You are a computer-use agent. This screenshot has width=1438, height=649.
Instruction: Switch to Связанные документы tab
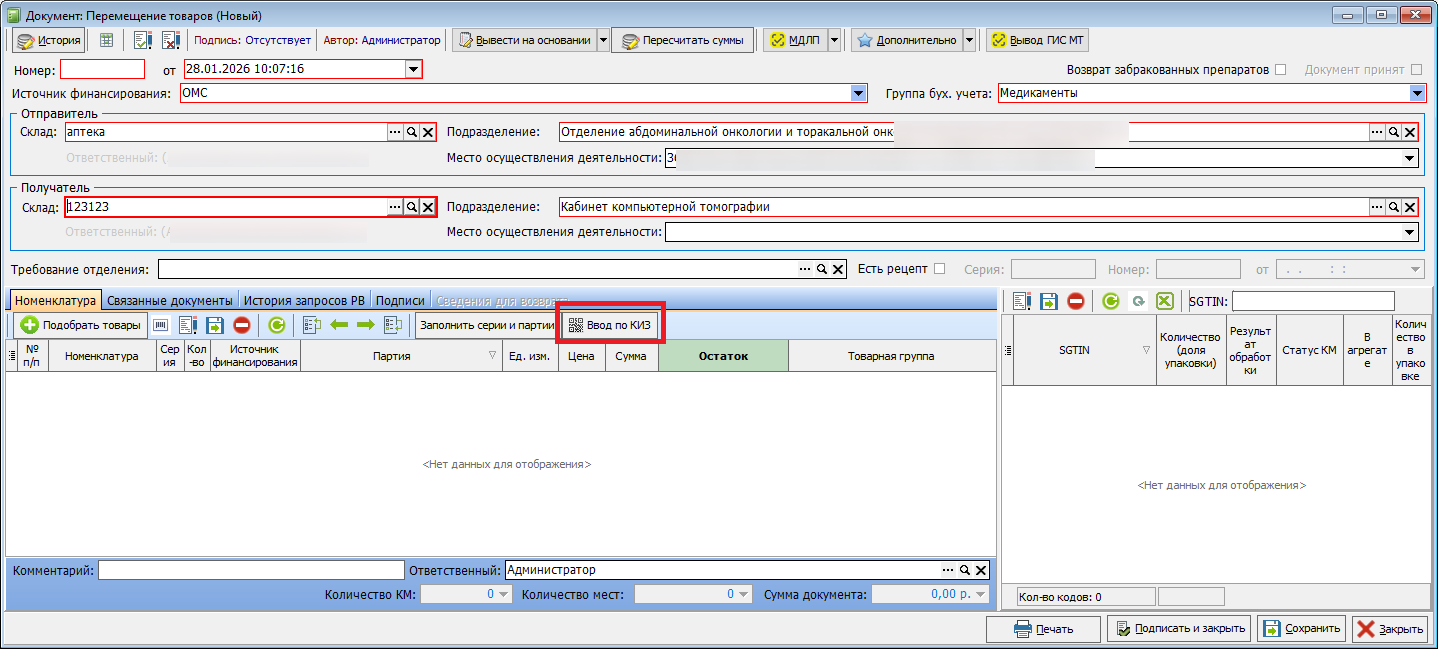coord(170,301)
